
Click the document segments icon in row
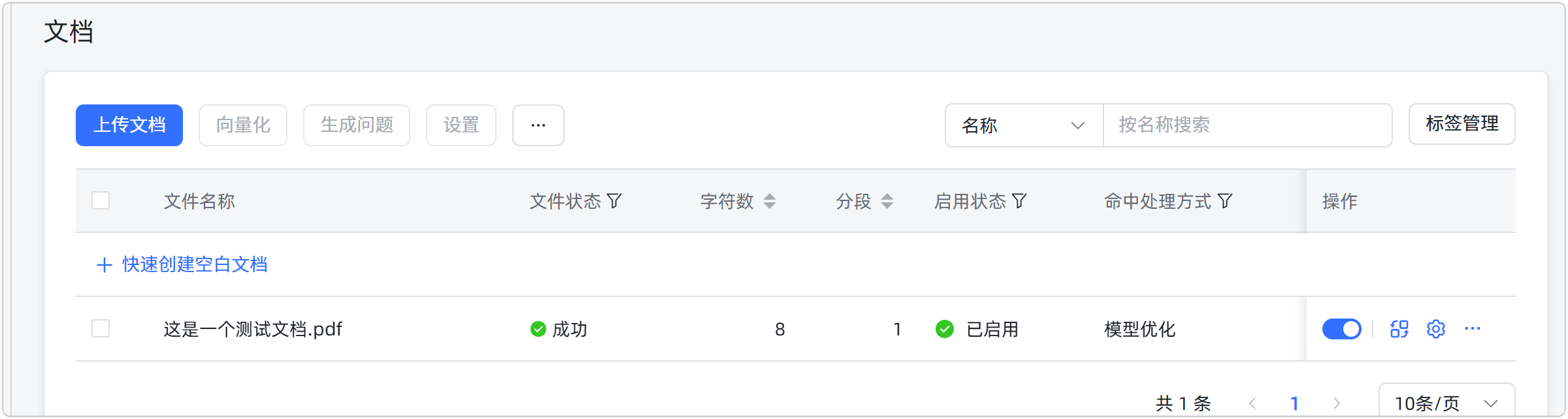(1399, 329)
